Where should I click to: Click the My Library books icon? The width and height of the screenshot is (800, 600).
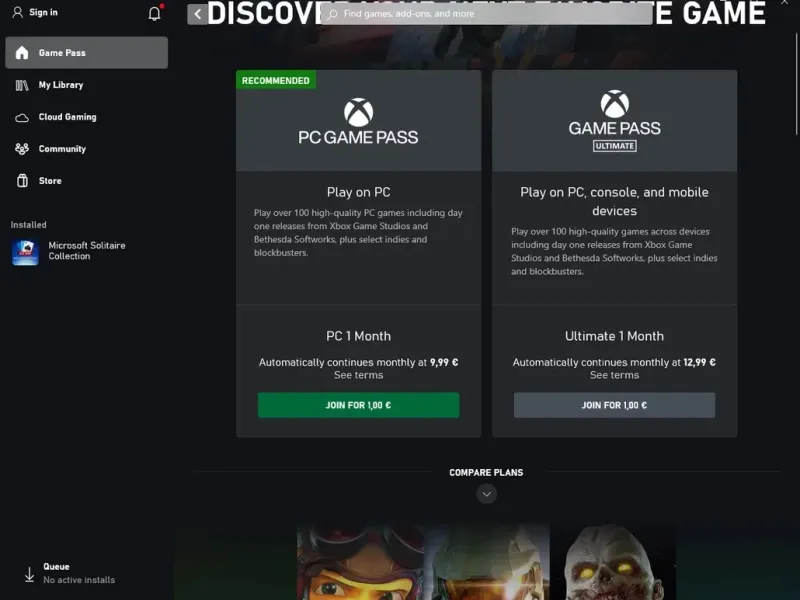(x=22, y=85)
